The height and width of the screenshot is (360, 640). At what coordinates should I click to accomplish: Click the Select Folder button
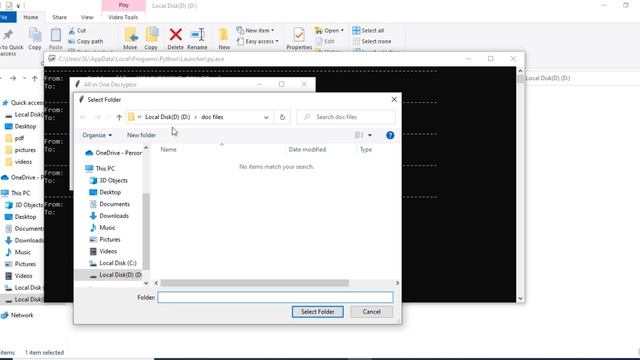(x=318, y=312)
